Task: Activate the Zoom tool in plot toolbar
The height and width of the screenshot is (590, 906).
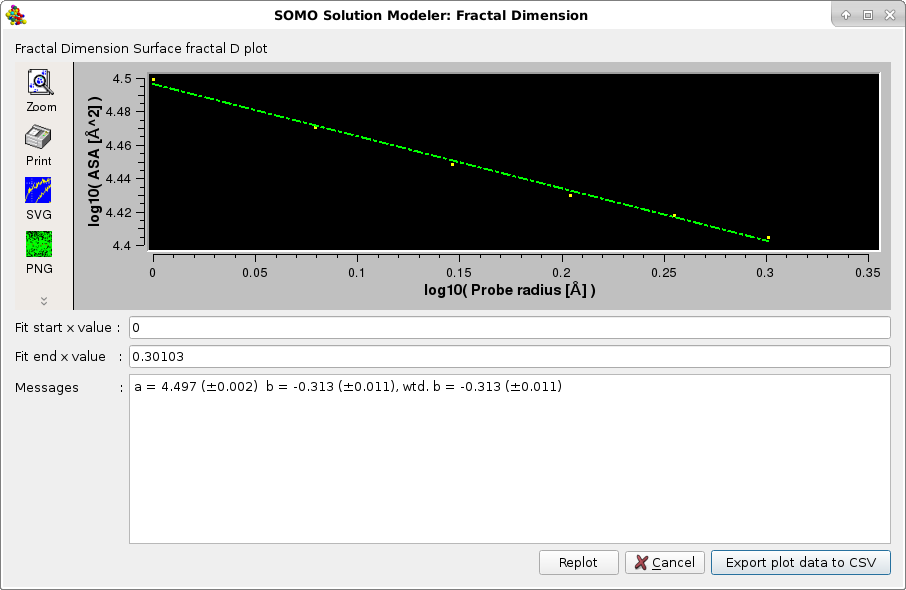Action: click(41, 89)
